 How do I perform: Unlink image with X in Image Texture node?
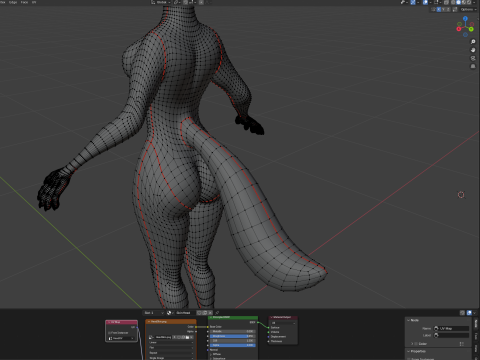[x=191, y=337]
